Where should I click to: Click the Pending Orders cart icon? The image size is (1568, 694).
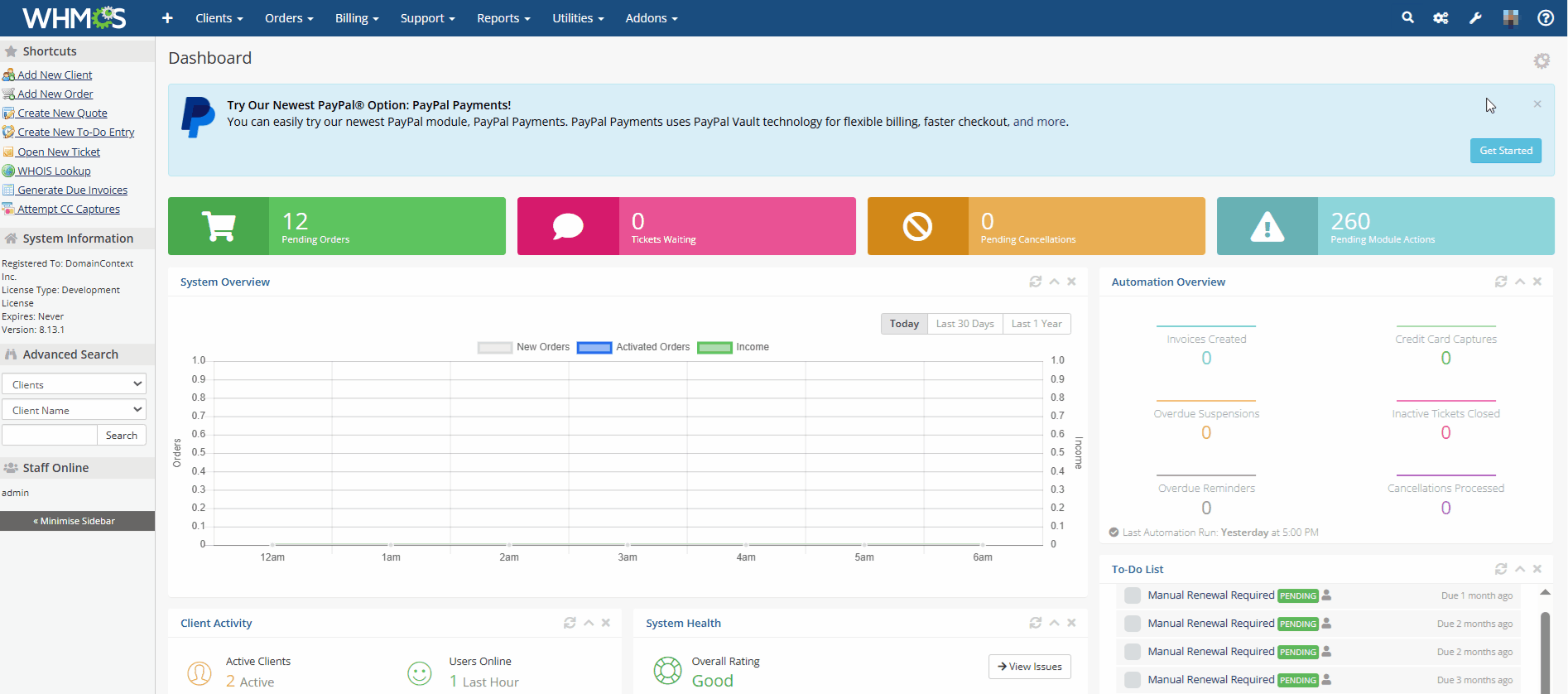pos(219,226)
